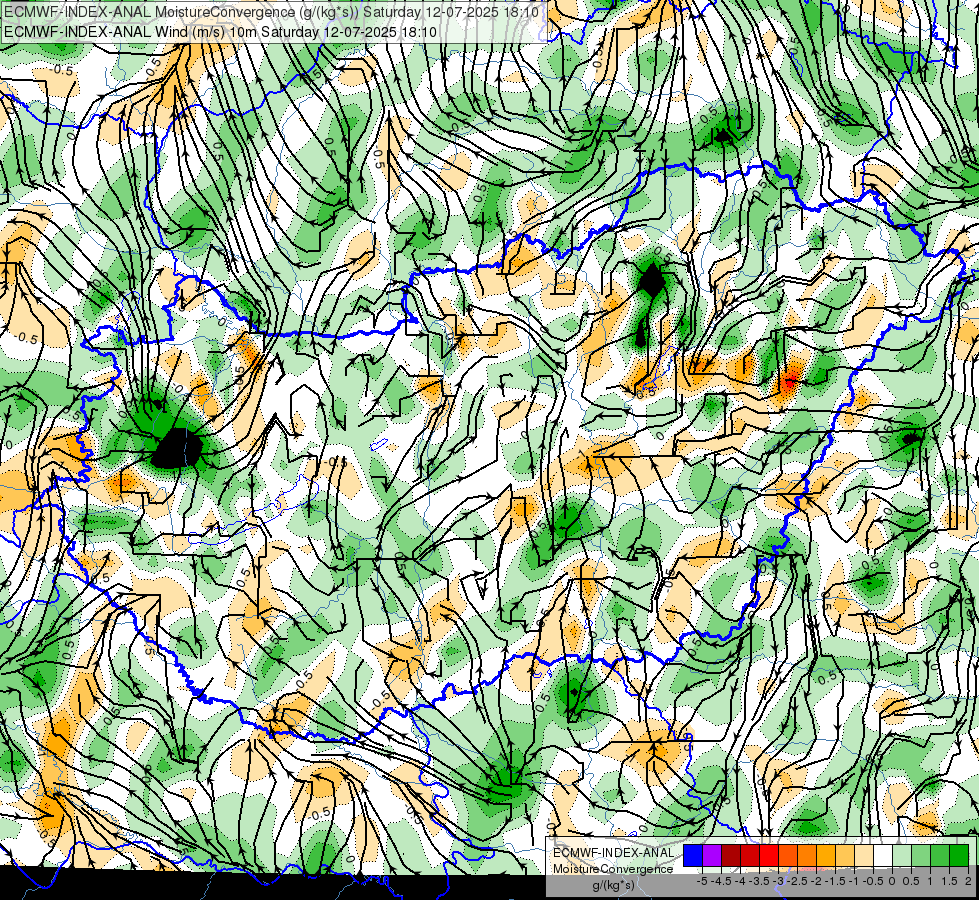Click the '-4.5' legend scale value
Image resolution: width=979 pixels, height=900 pixels.
(721, 881)
